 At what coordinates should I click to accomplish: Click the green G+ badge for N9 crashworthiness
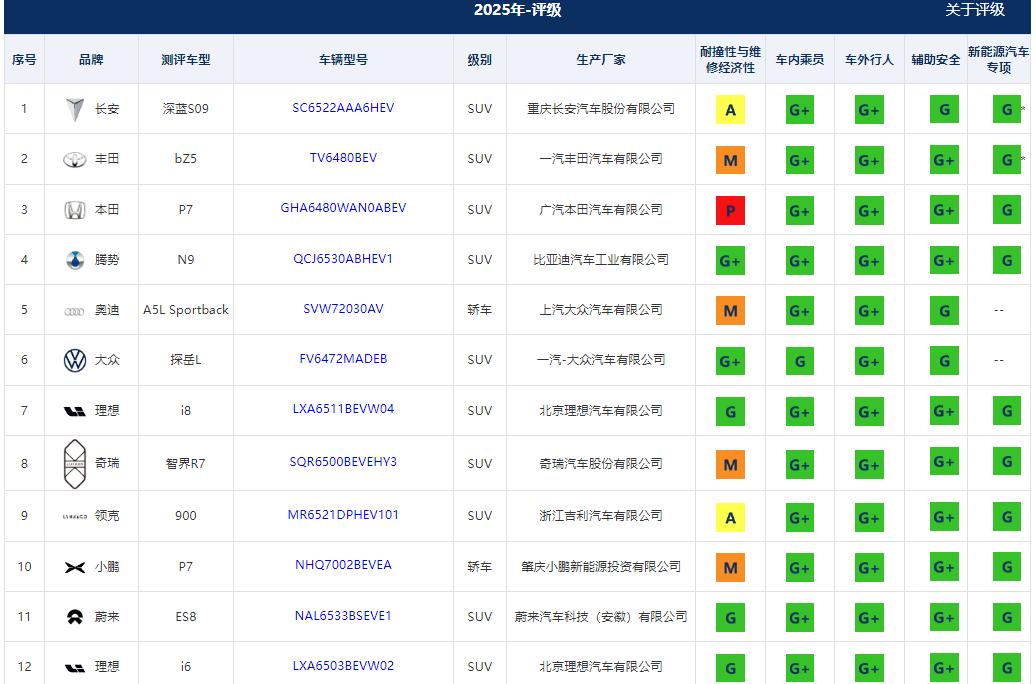[x=728, y=259]
